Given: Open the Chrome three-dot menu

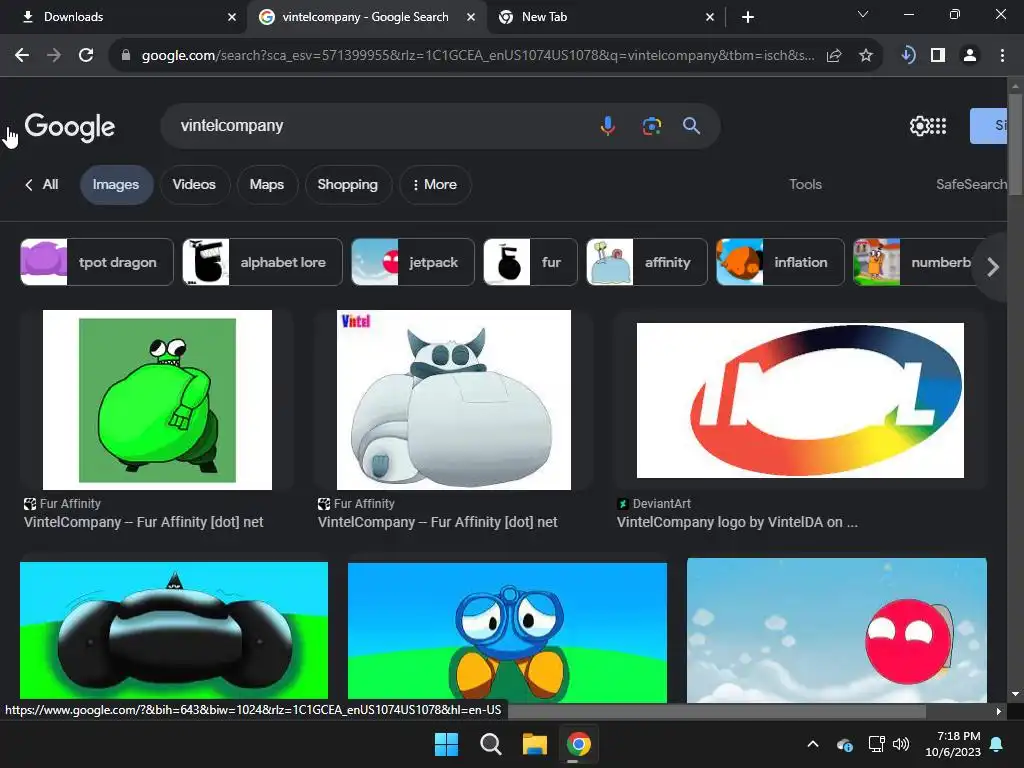Looking at the screenshot, I should tap(1002, 56).
